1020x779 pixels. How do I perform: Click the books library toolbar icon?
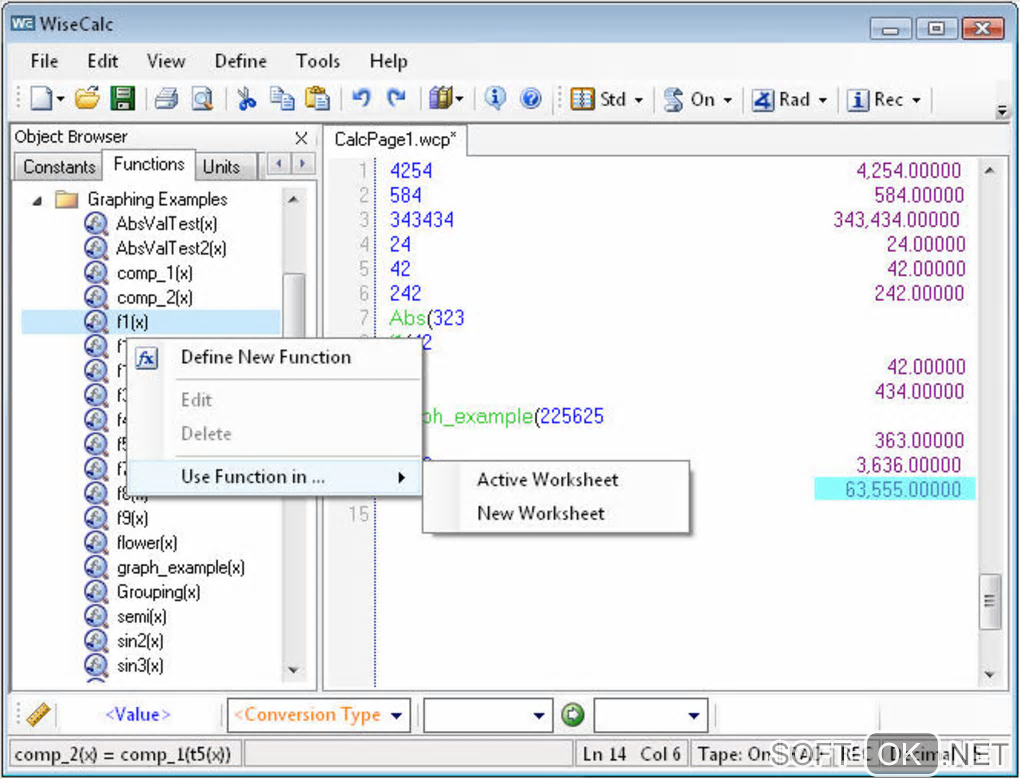click(440, 99)
